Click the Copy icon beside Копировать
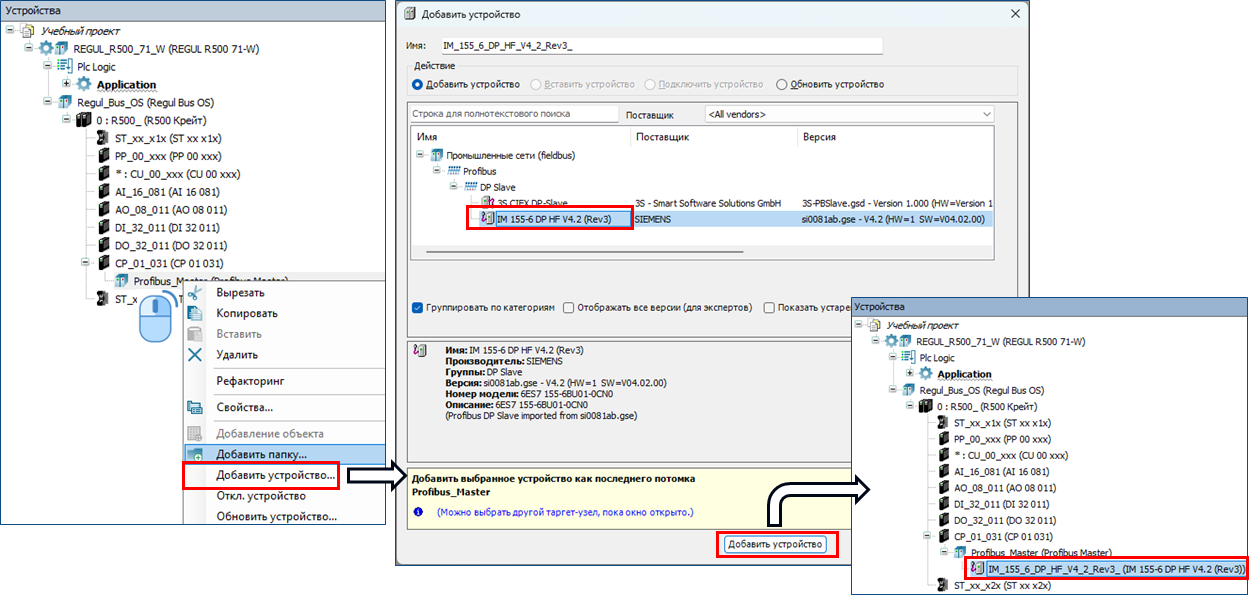The image size is (1249, 595). tap(195, 313)
